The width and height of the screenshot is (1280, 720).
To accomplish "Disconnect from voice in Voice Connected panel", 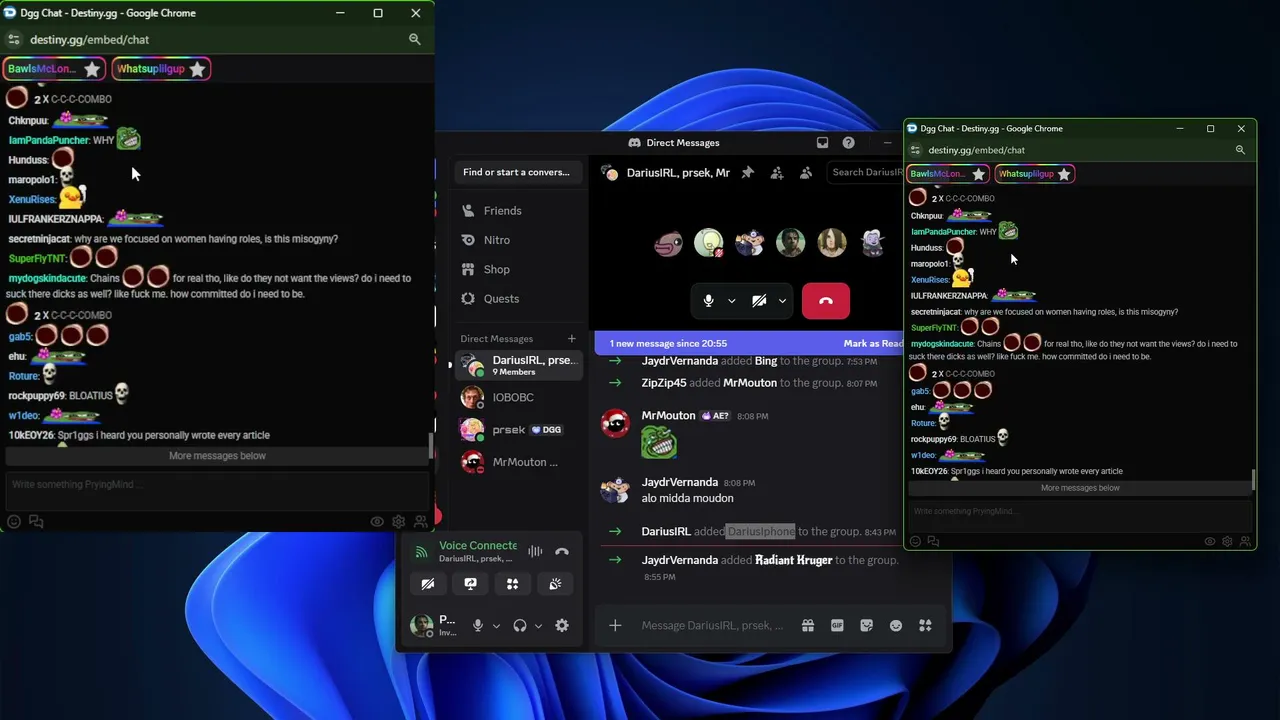I will click(562, 551).
